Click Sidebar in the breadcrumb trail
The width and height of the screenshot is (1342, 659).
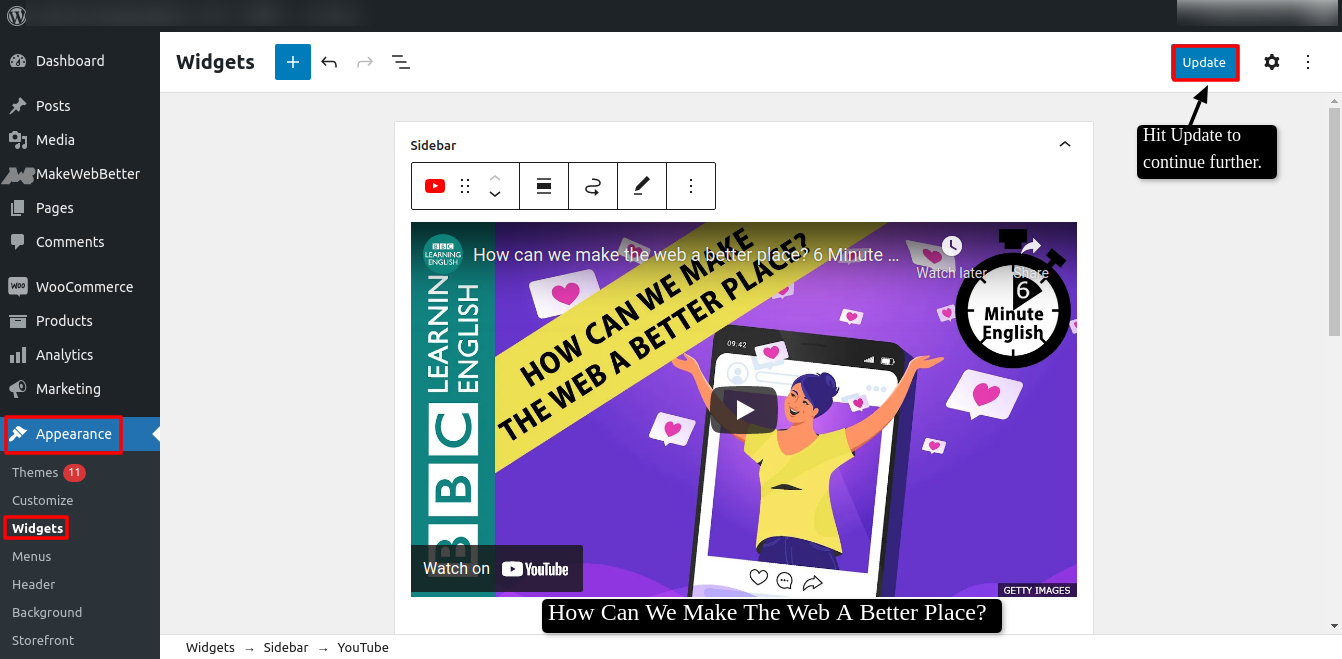[x=286, y=647]
